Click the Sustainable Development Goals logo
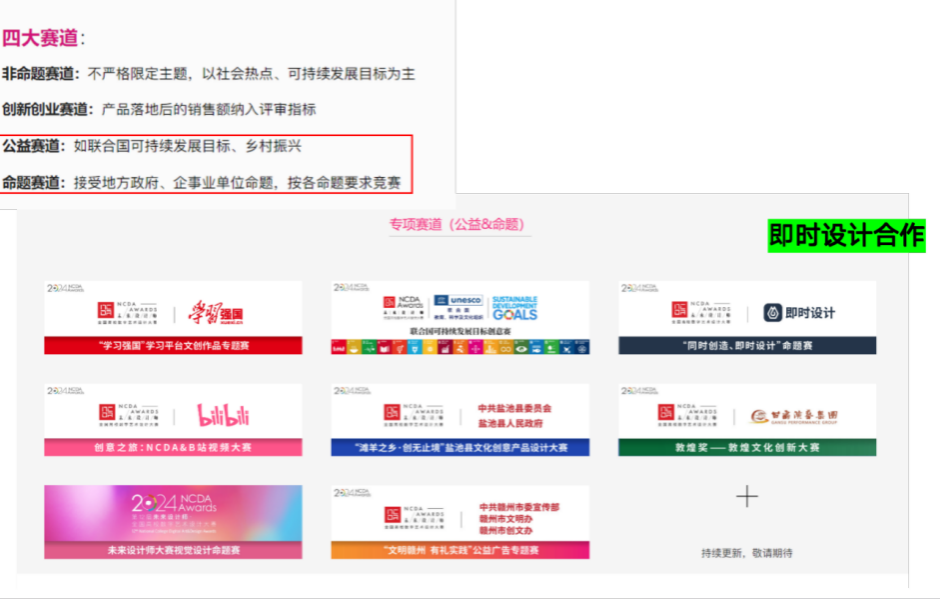The height and width of the screenshot is (600, 940). (514, 308)
